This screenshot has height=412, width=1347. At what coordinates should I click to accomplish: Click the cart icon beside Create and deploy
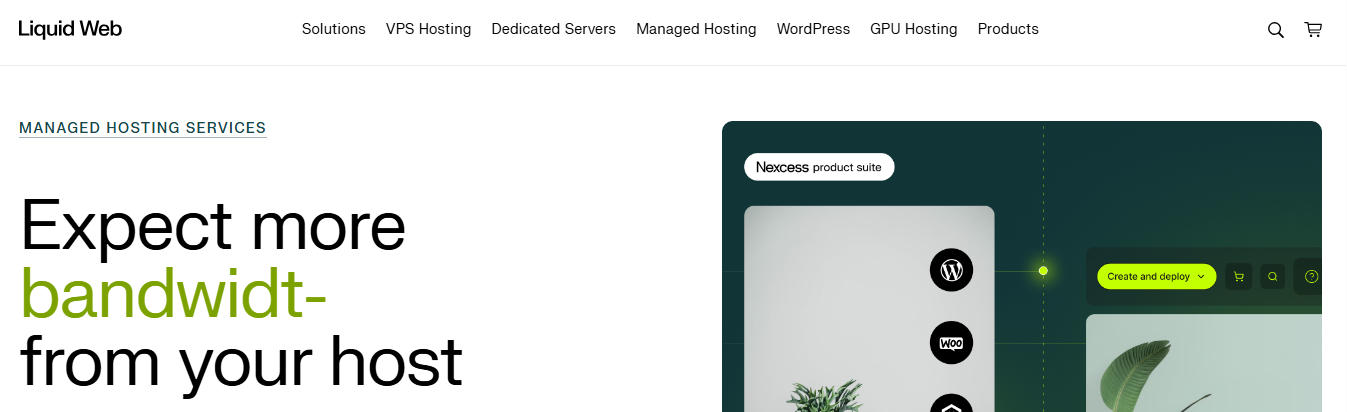(x=1239, y=277)
